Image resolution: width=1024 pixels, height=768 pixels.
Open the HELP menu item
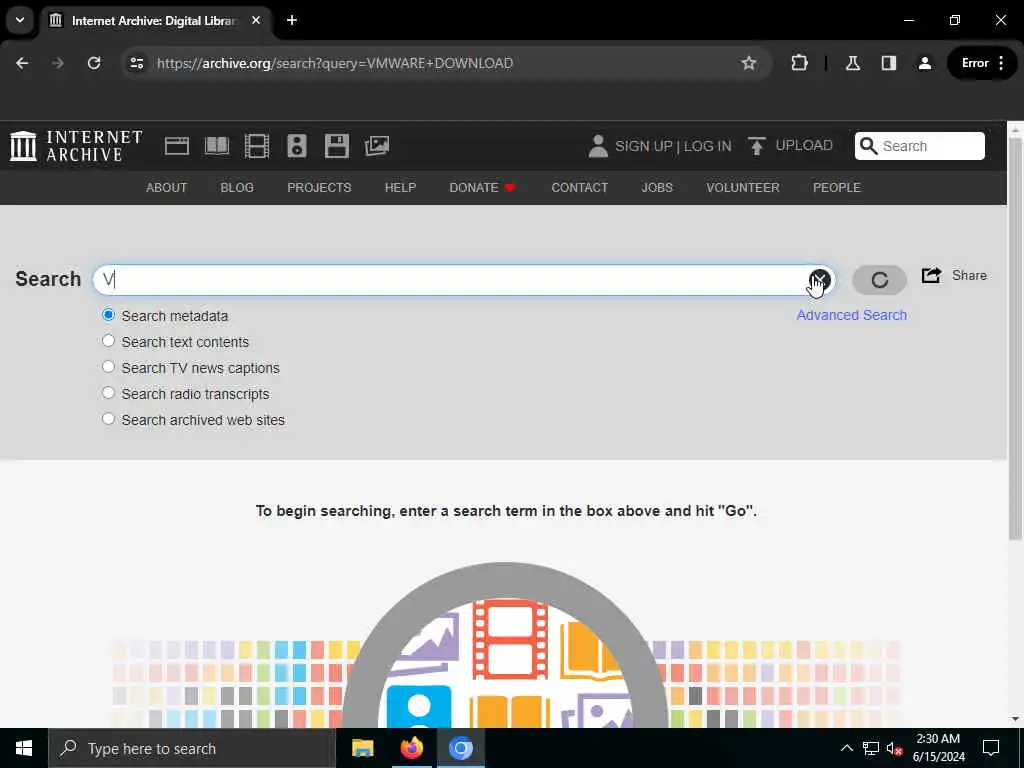click(400, 187)
